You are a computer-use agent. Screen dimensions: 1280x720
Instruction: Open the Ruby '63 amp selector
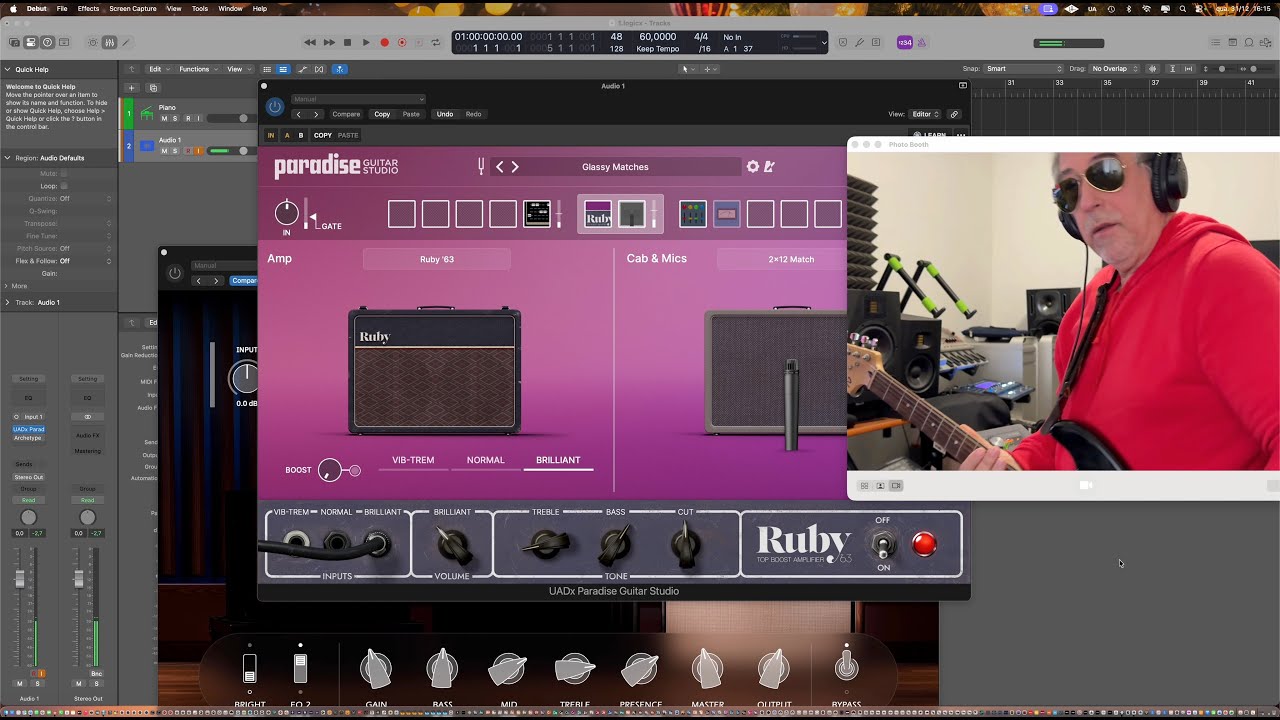tap(436, 259)
